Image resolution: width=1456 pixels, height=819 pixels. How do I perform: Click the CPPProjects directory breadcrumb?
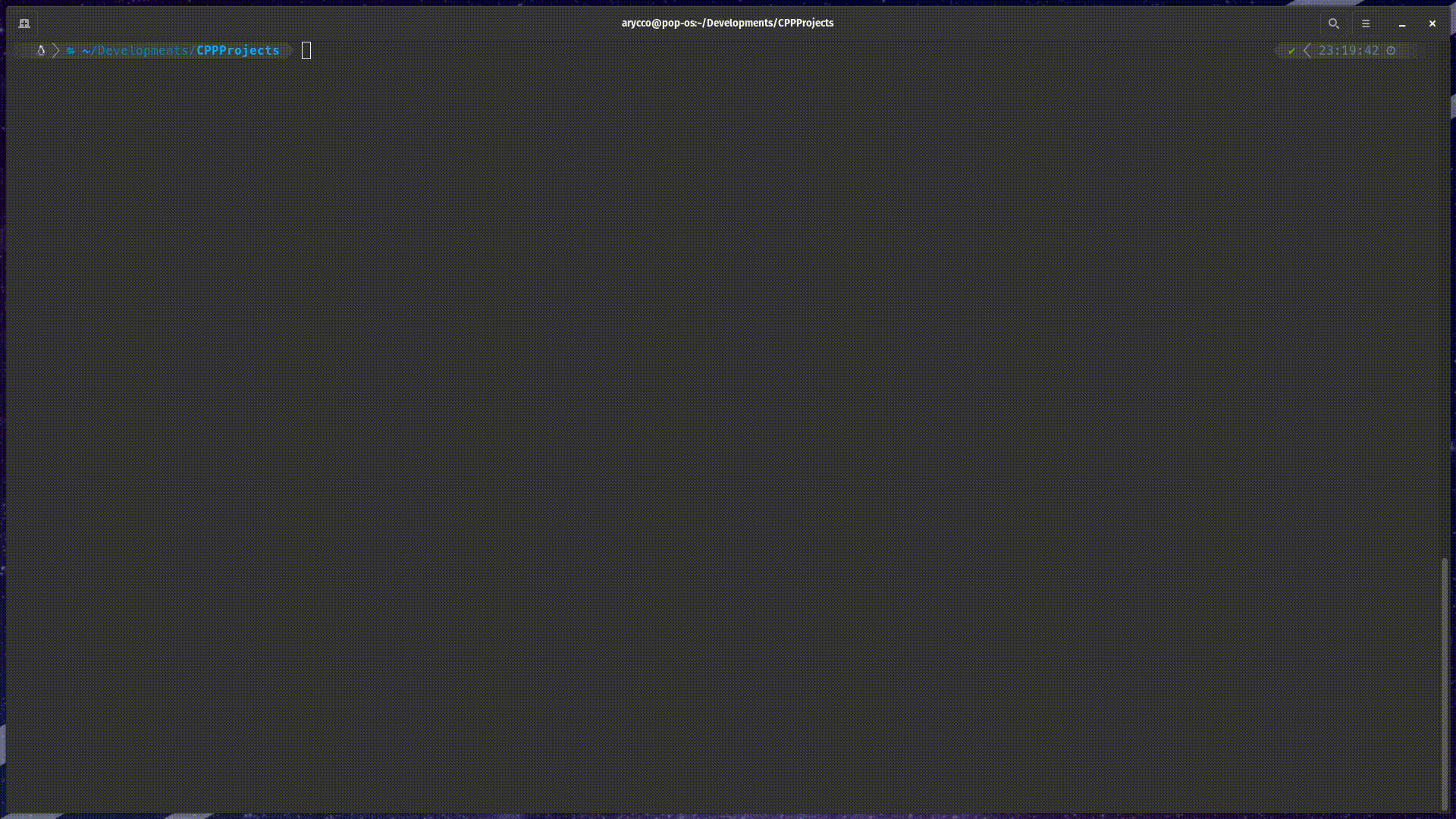[x=237, y=50]
